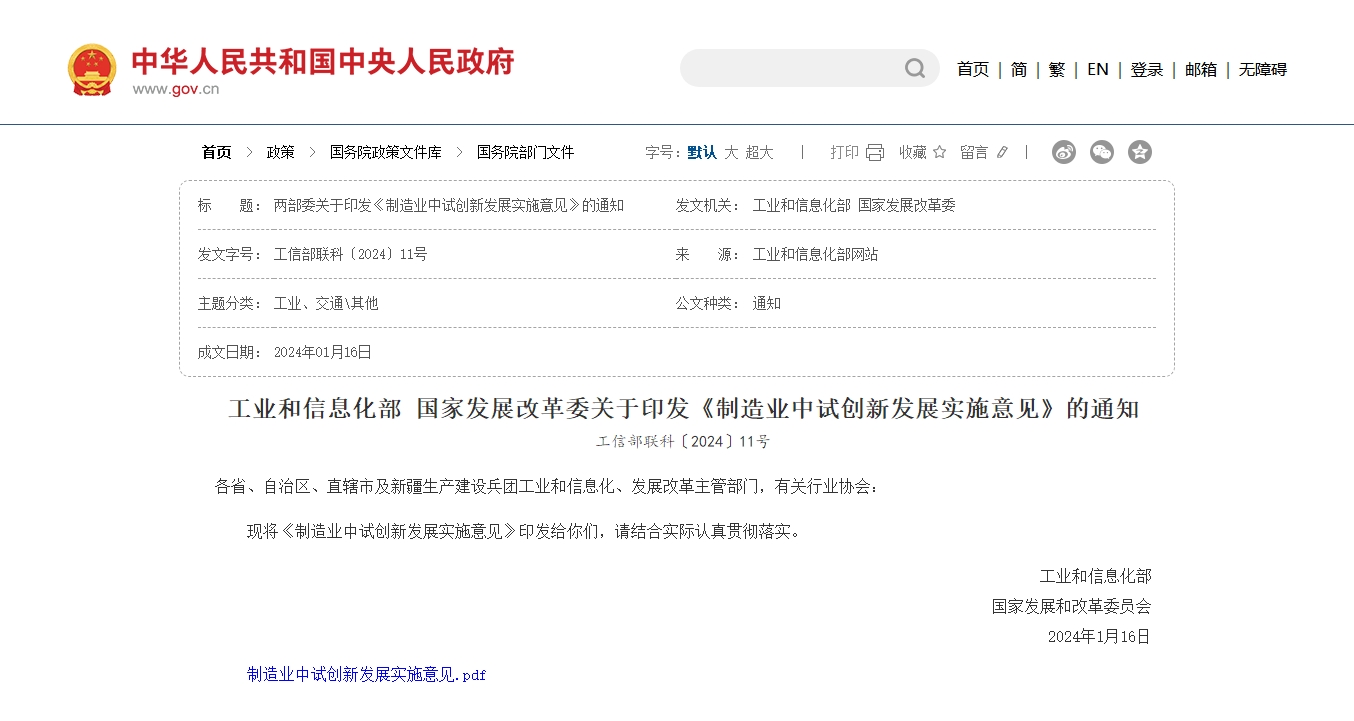Share the article via the Weibo icon

pos(1063,151)
